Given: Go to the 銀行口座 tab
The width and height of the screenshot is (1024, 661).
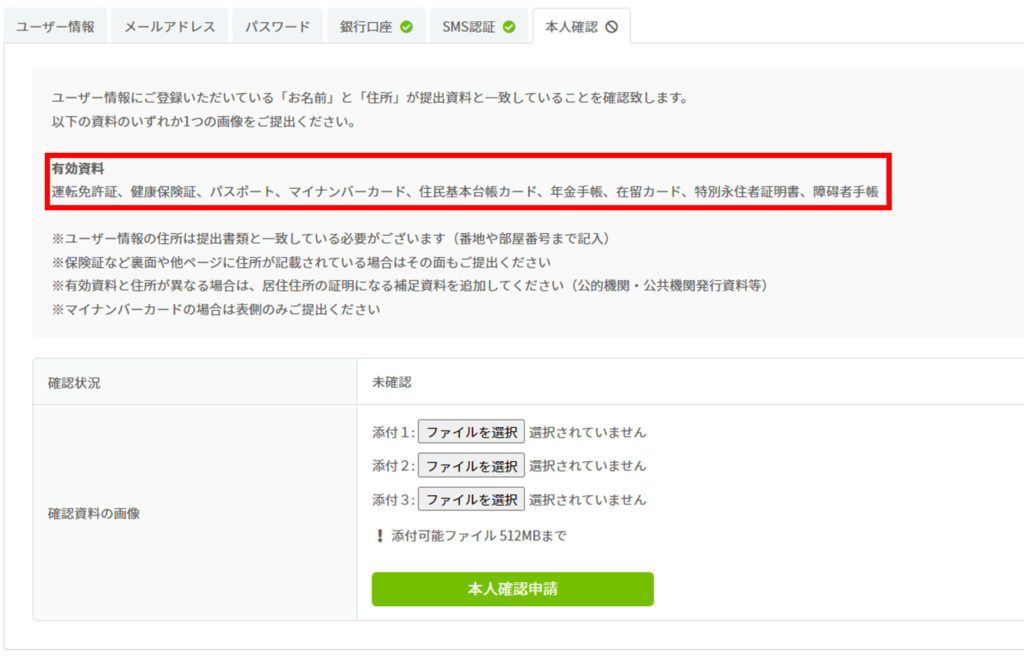Looking at the screenshot, I should (366, 27).
